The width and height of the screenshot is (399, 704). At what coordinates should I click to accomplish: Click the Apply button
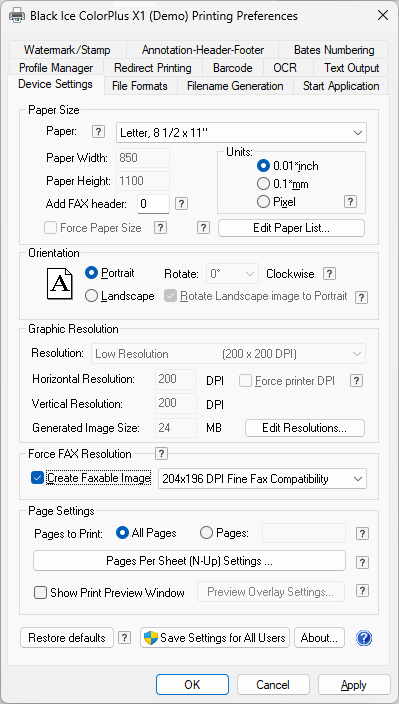(354, 685)
